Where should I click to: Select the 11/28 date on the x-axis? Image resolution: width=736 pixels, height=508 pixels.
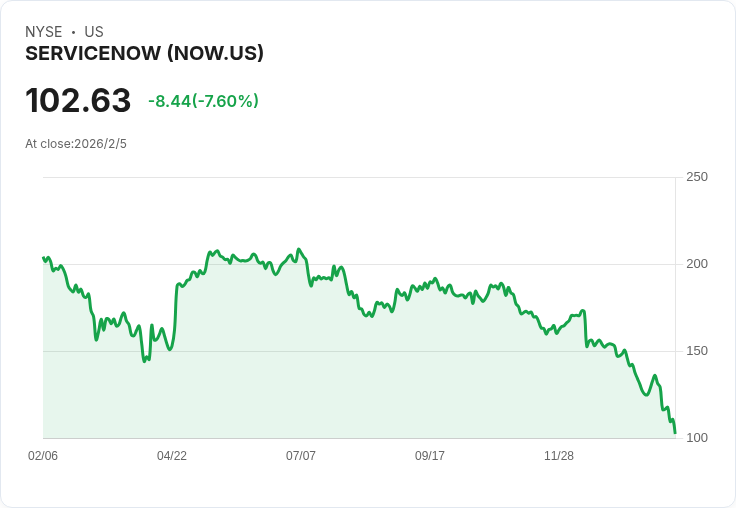point(559,456)
